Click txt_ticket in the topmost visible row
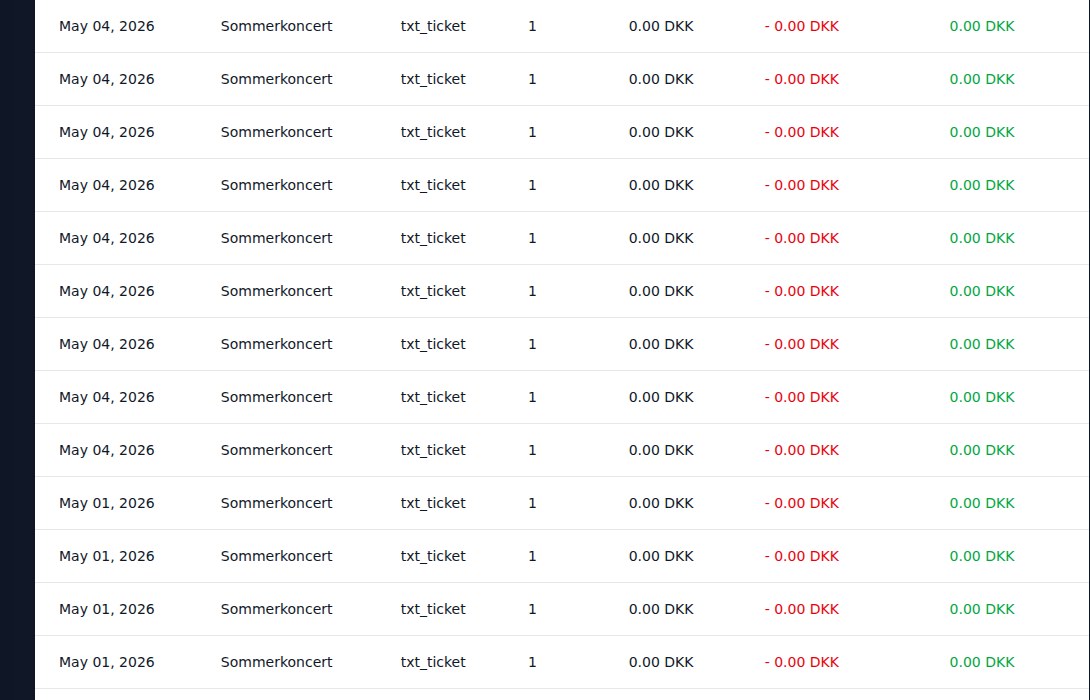This screenshot has height=700, width=1090. [433, 26]
